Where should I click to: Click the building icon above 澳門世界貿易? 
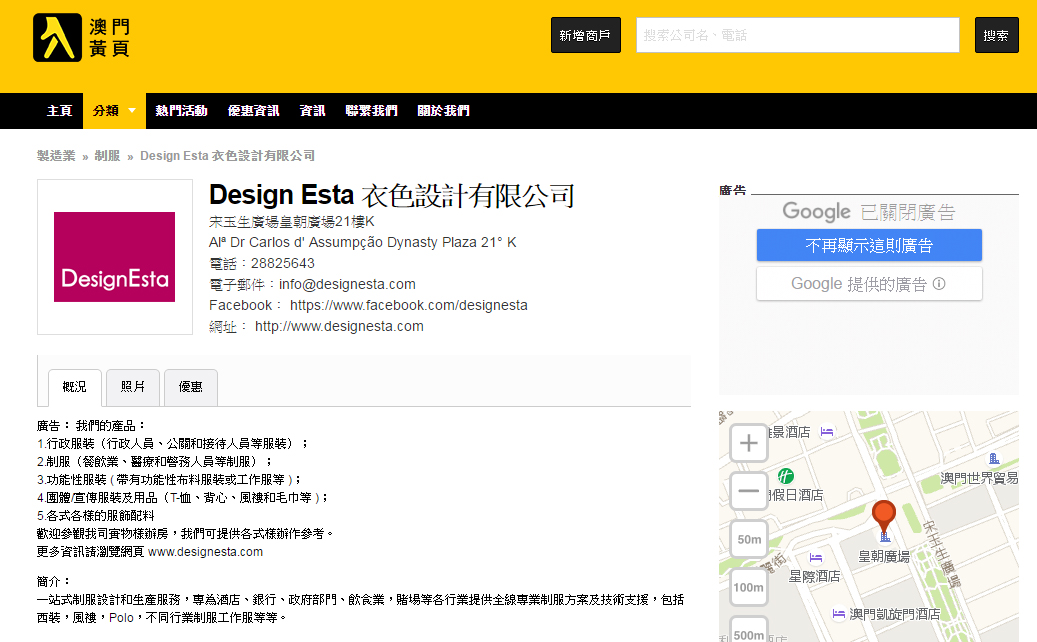(x=994, y=458)
